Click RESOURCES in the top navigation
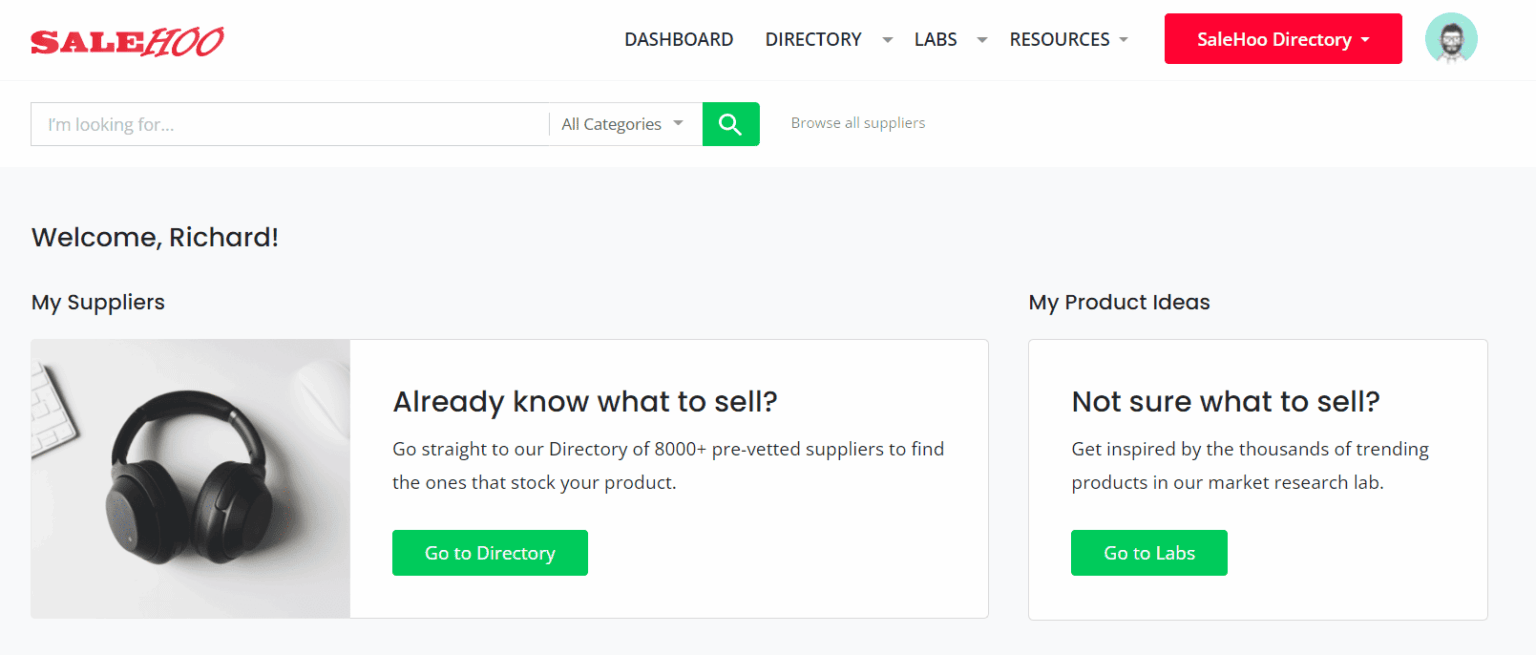 (x=1059, y=39)
